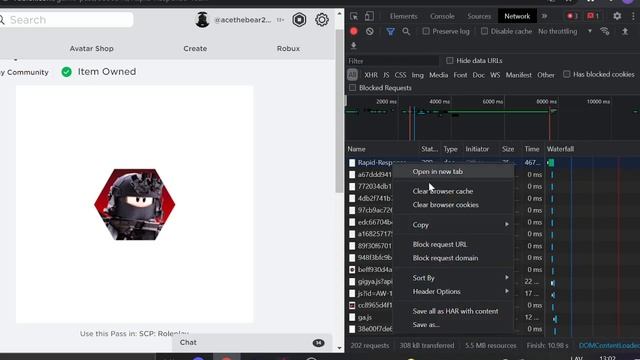
Task: Focus the Roblox Search field
Action: [67, 20]
